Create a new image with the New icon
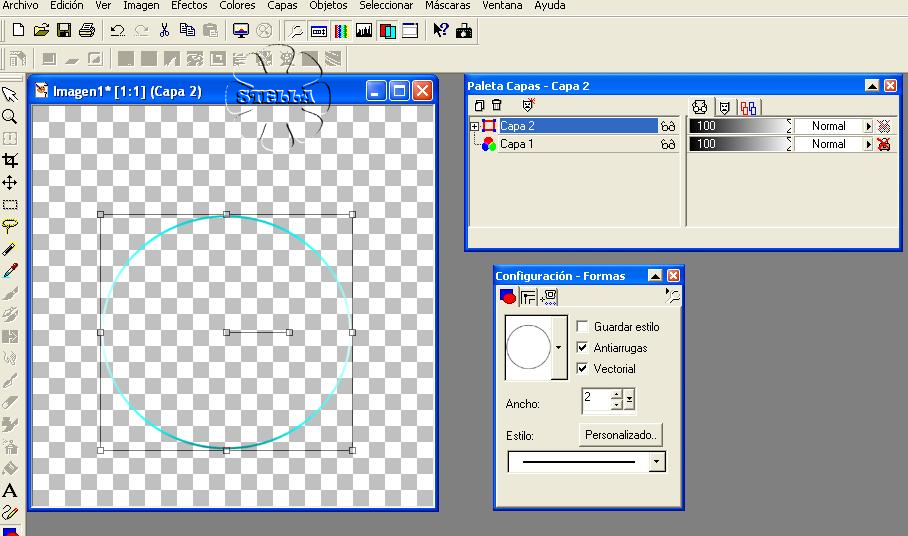 (18, 30)
